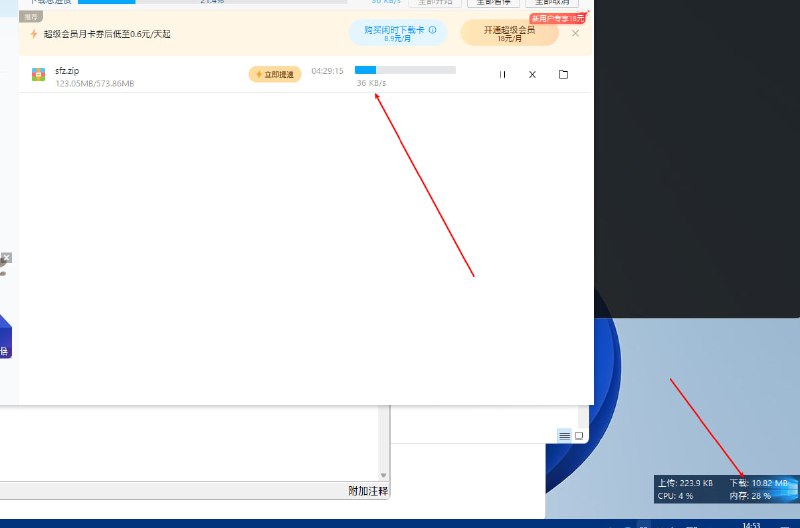Click the CPU: 4 % monitor reading
Viewport: 800px width, 528px height.
point(675,496)
